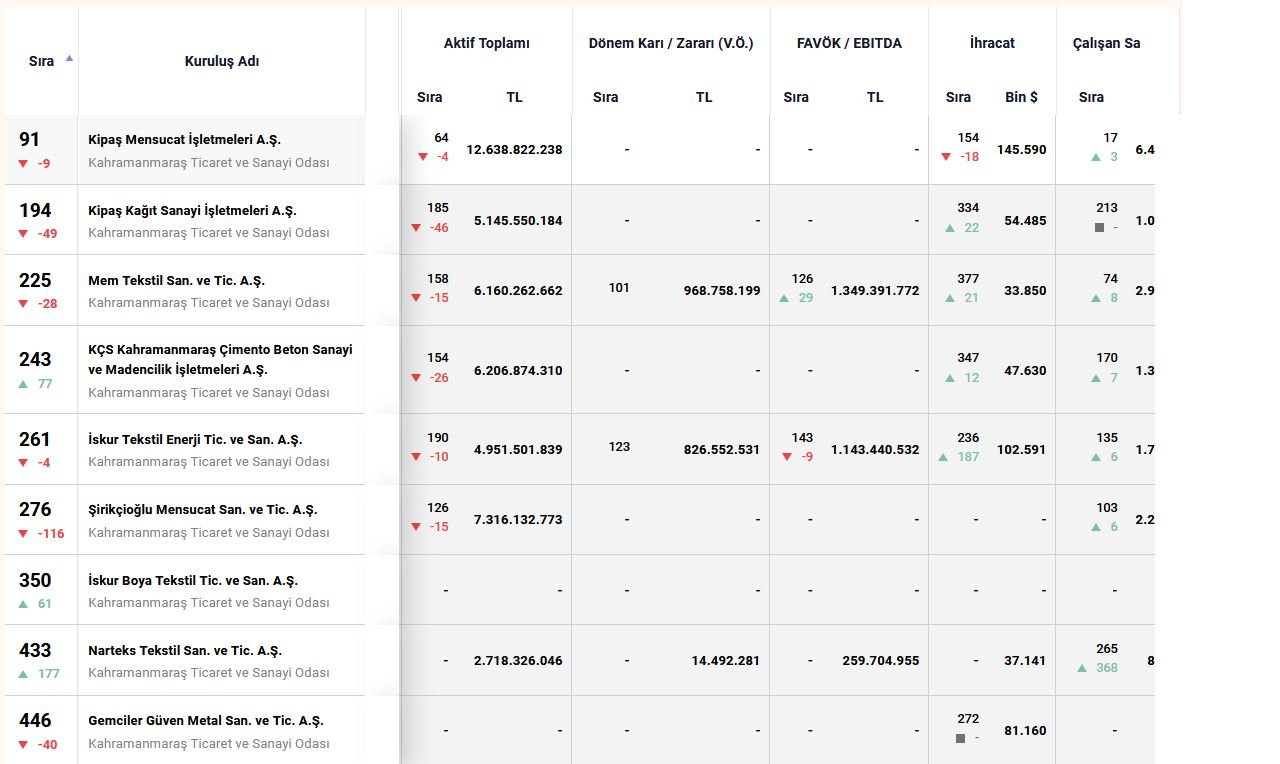Sort by Aktif Toplamı column header
Screen dimensions: 1280x764
pyautogui.click(x=486, y=43)
